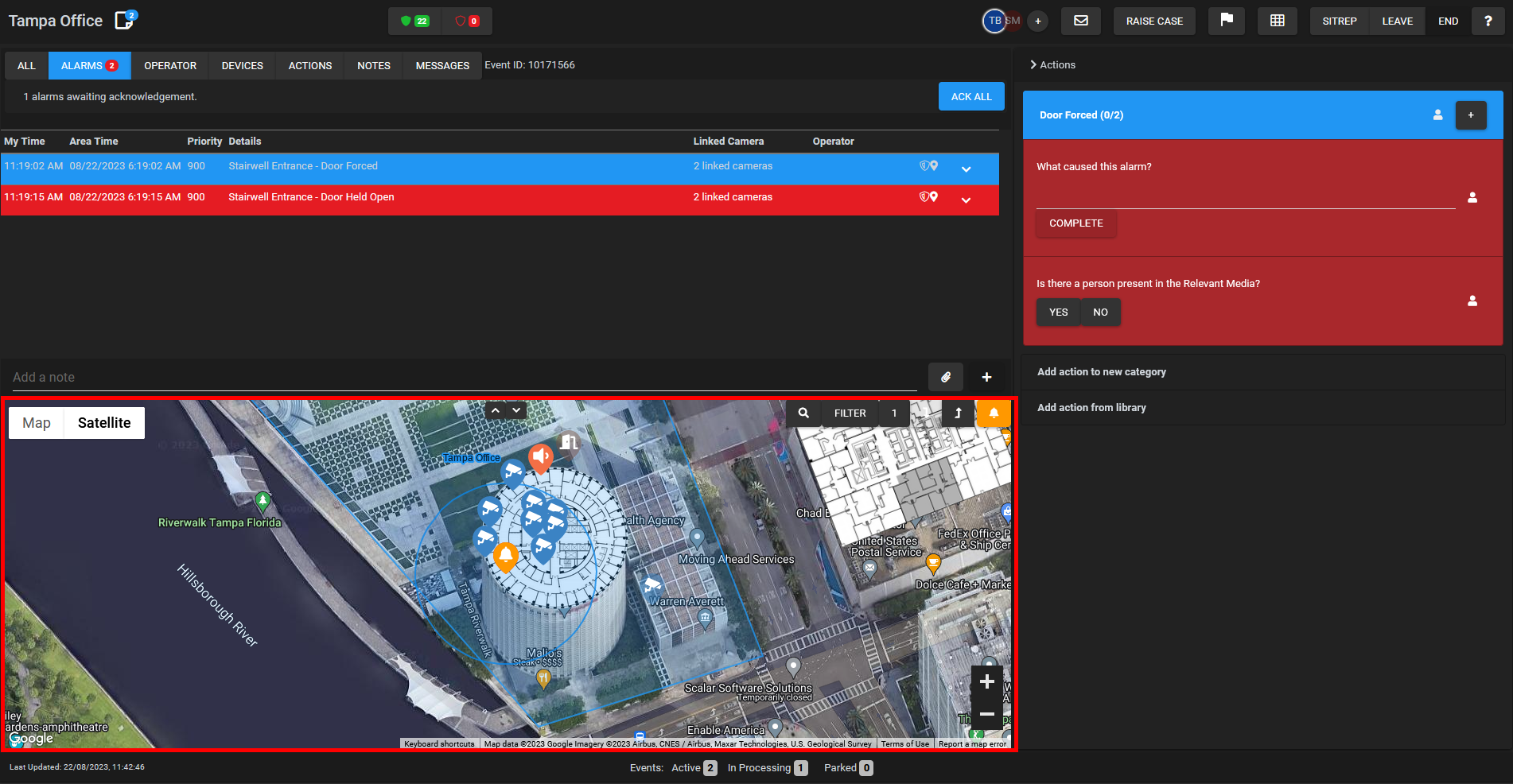Click the assign person icon on Door Forced panel
Image resolution: width=1513 pixels, height=784 pixels.
[x=1438, y=114]
